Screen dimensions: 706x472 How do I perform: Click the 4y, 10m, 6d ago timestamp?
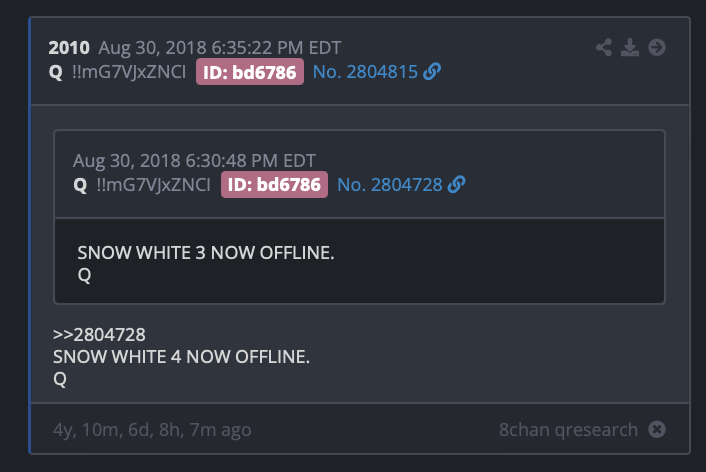152,430
